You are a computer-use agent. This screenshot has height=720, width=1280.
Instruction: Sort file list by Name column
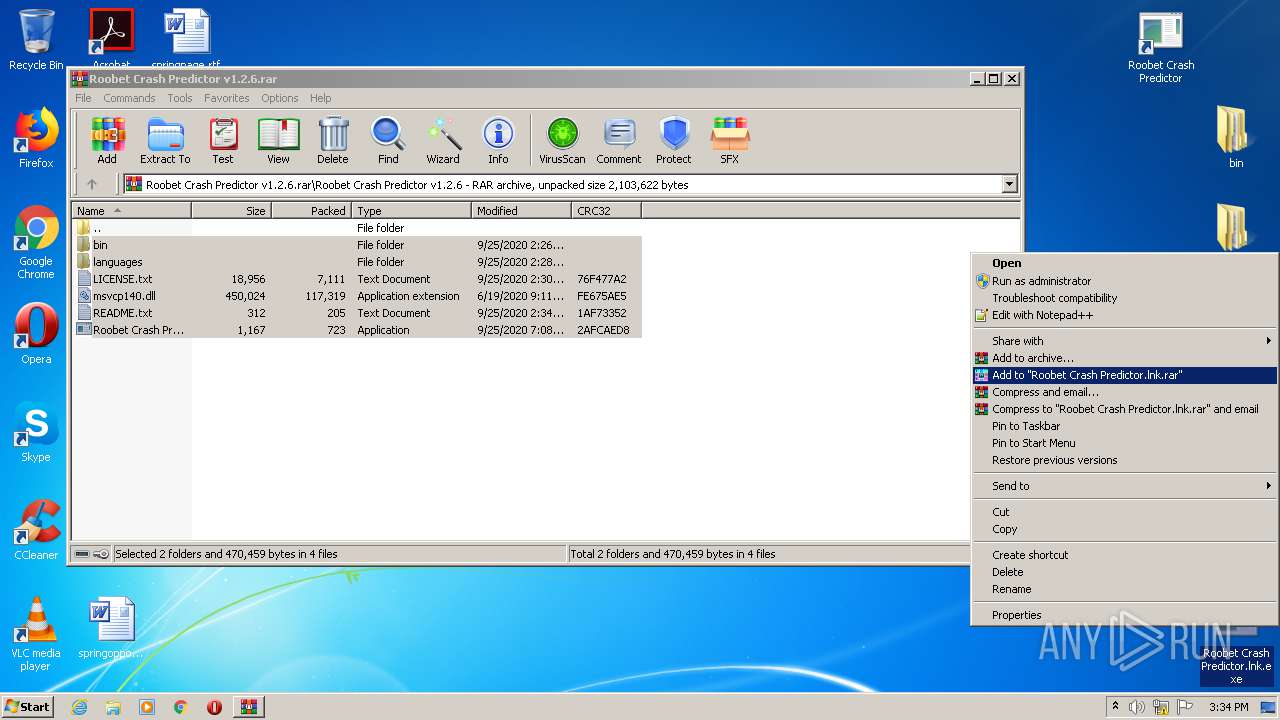pos(131,211)
